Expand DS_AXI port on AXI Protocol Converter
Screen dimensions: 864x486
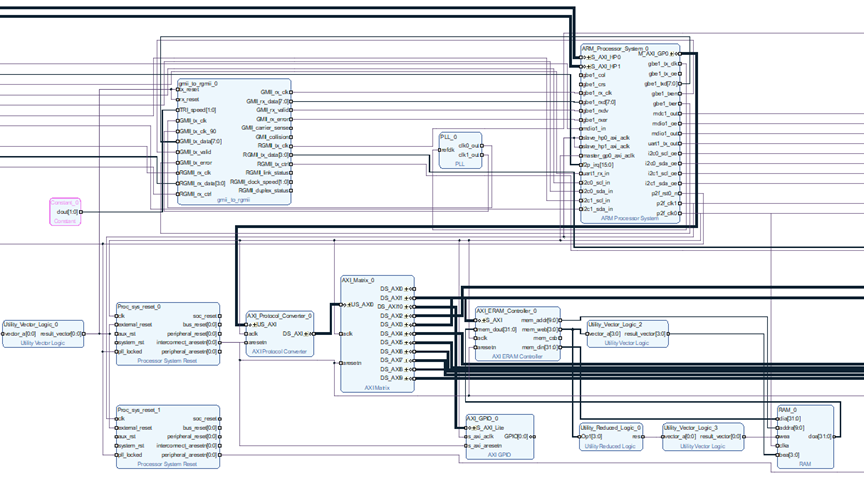point(306,333)
